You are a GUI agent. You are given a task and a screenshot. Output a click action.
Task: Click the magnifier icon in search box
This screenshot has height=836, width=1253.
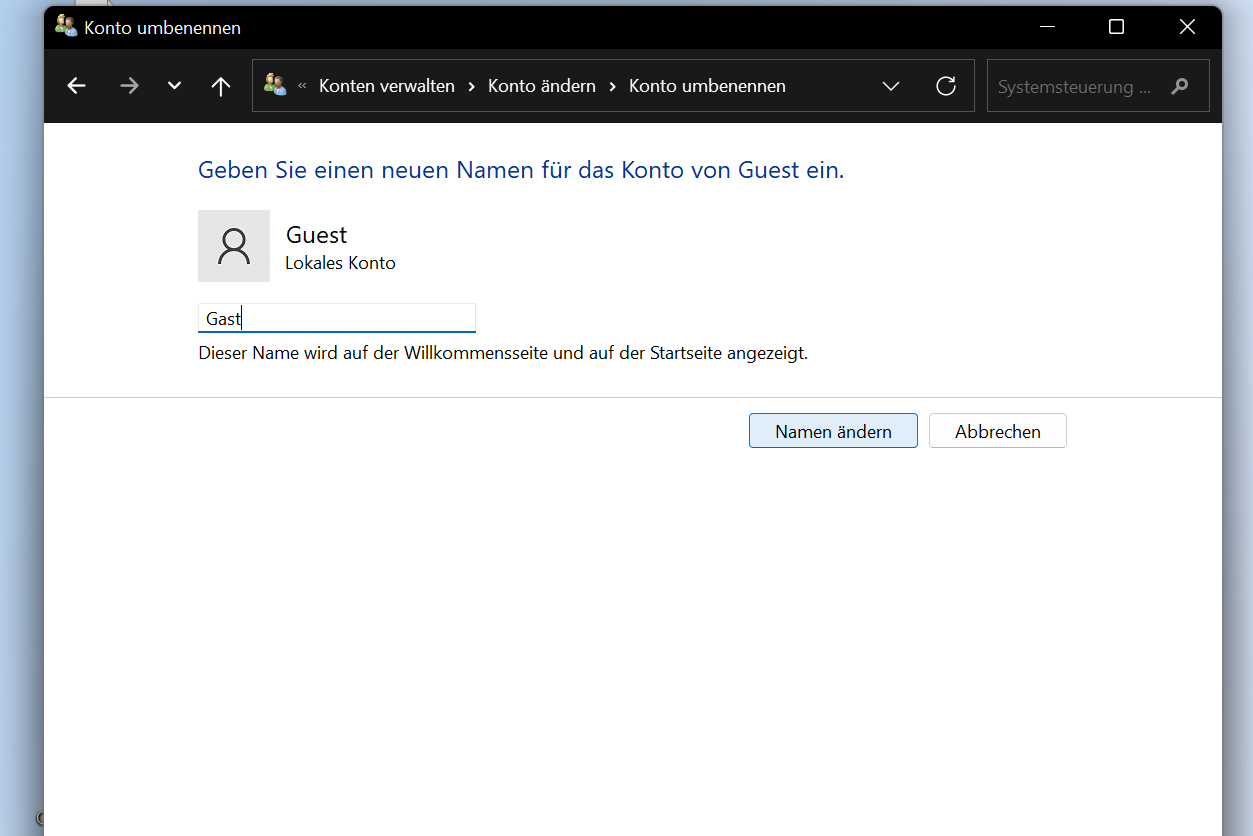tap(1179, 86)
